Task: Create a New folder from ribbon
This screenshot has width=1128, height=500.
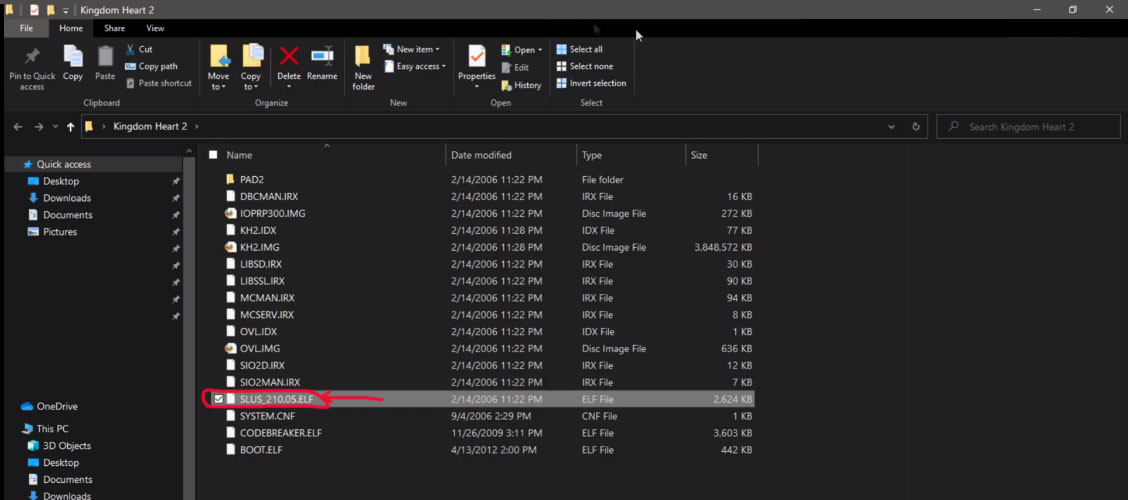Action: [363, 62]
